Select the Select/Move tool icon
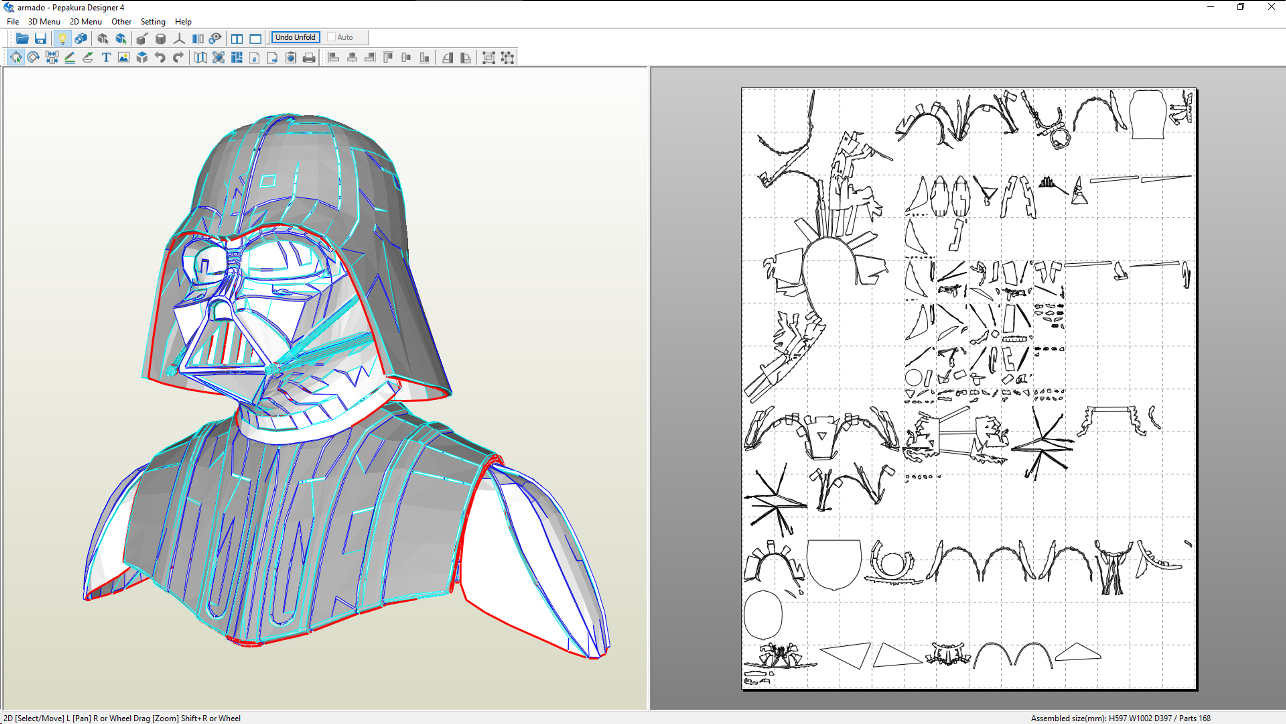1286x724 pixels. click(x=16, y=57)
